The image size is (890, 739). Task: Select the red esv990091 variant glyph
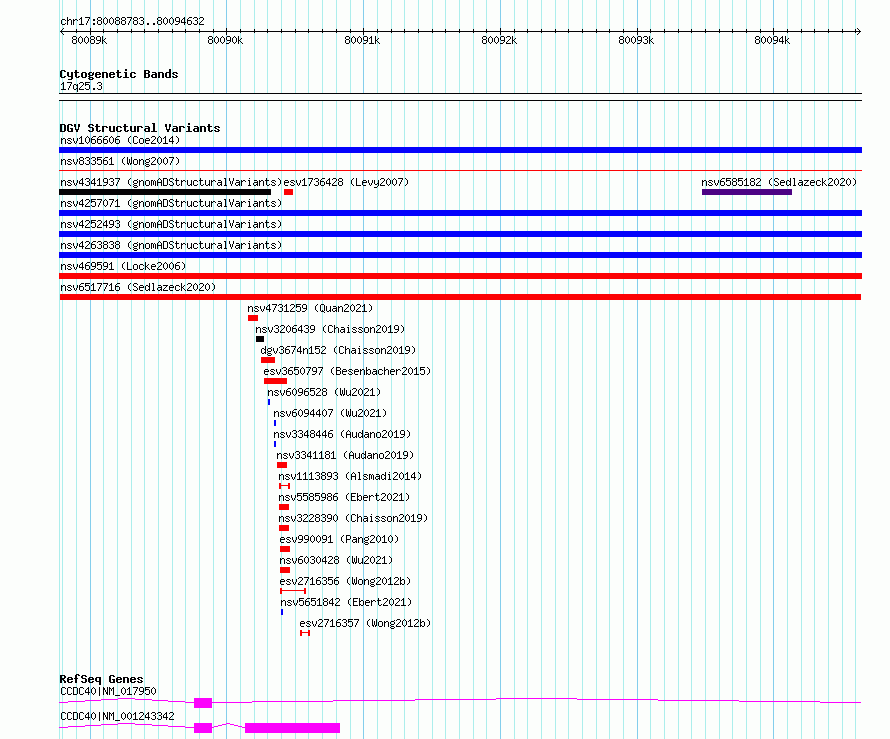[x=285, y=549]
